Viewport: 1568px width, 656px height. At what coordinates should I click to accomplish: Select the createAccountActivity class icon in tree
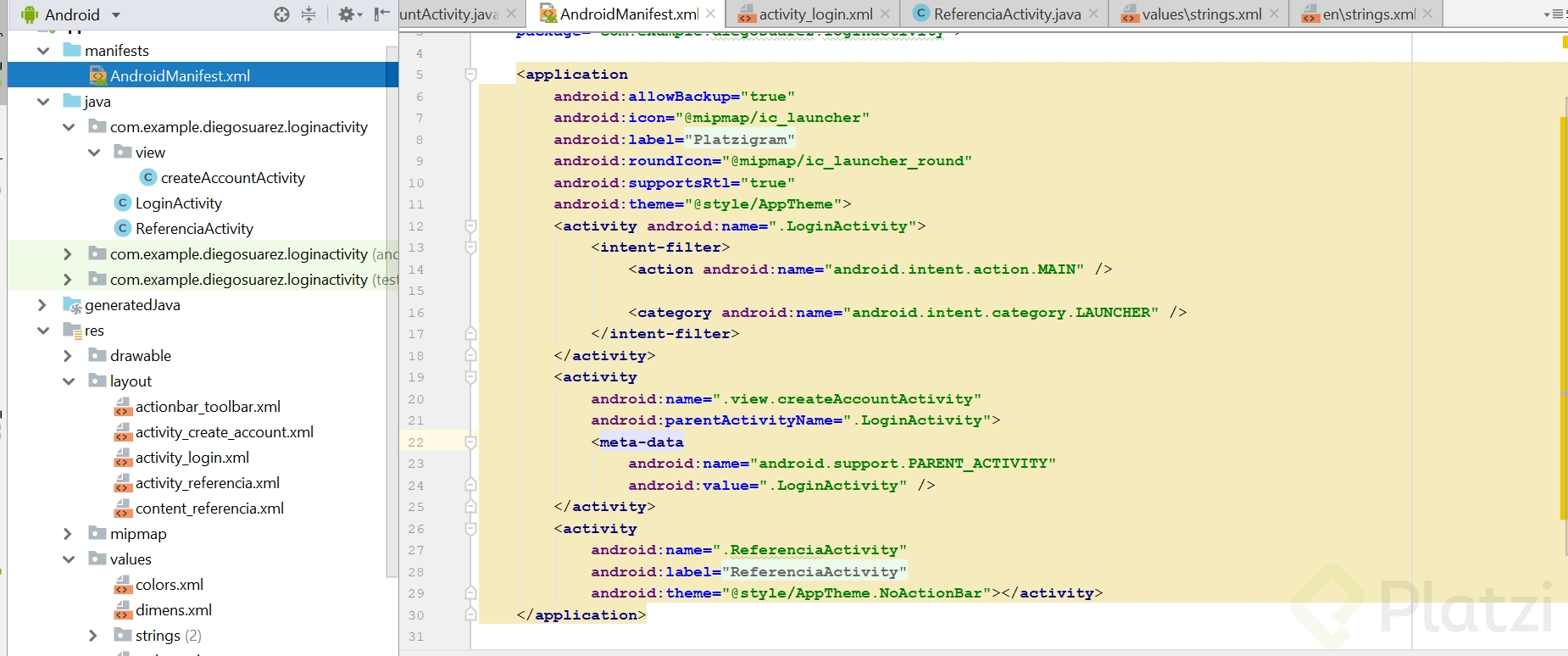(x=148, y=177)
